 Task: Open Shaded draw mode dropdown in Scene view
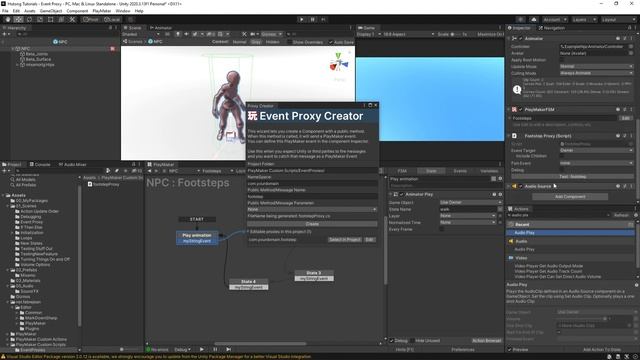point(141,34)
